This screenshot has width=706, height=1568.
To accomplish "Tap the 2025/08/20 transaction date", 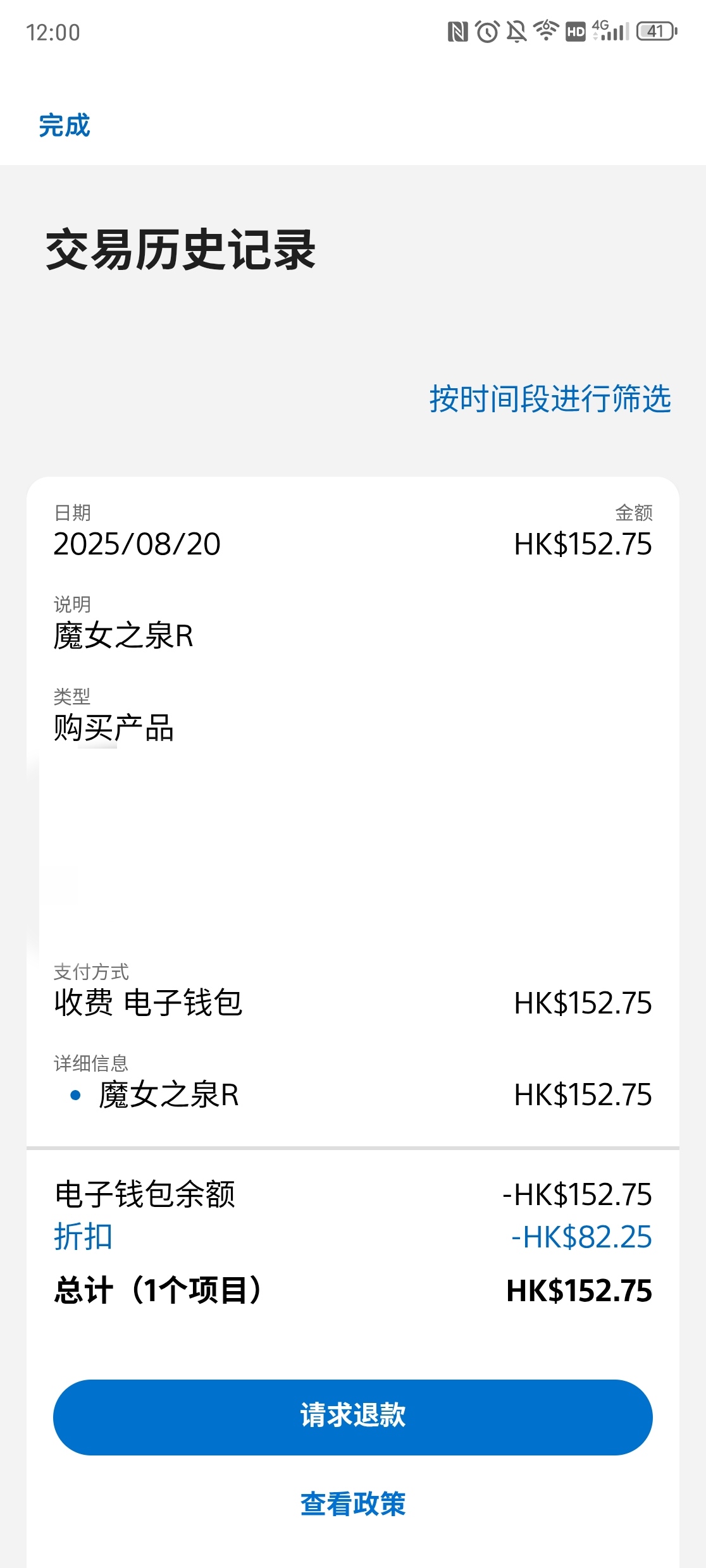I will 137,544.
